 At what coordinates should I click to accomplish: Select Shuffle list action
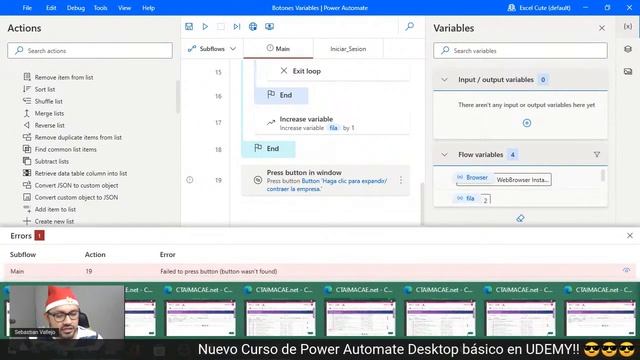pos(42,101)
